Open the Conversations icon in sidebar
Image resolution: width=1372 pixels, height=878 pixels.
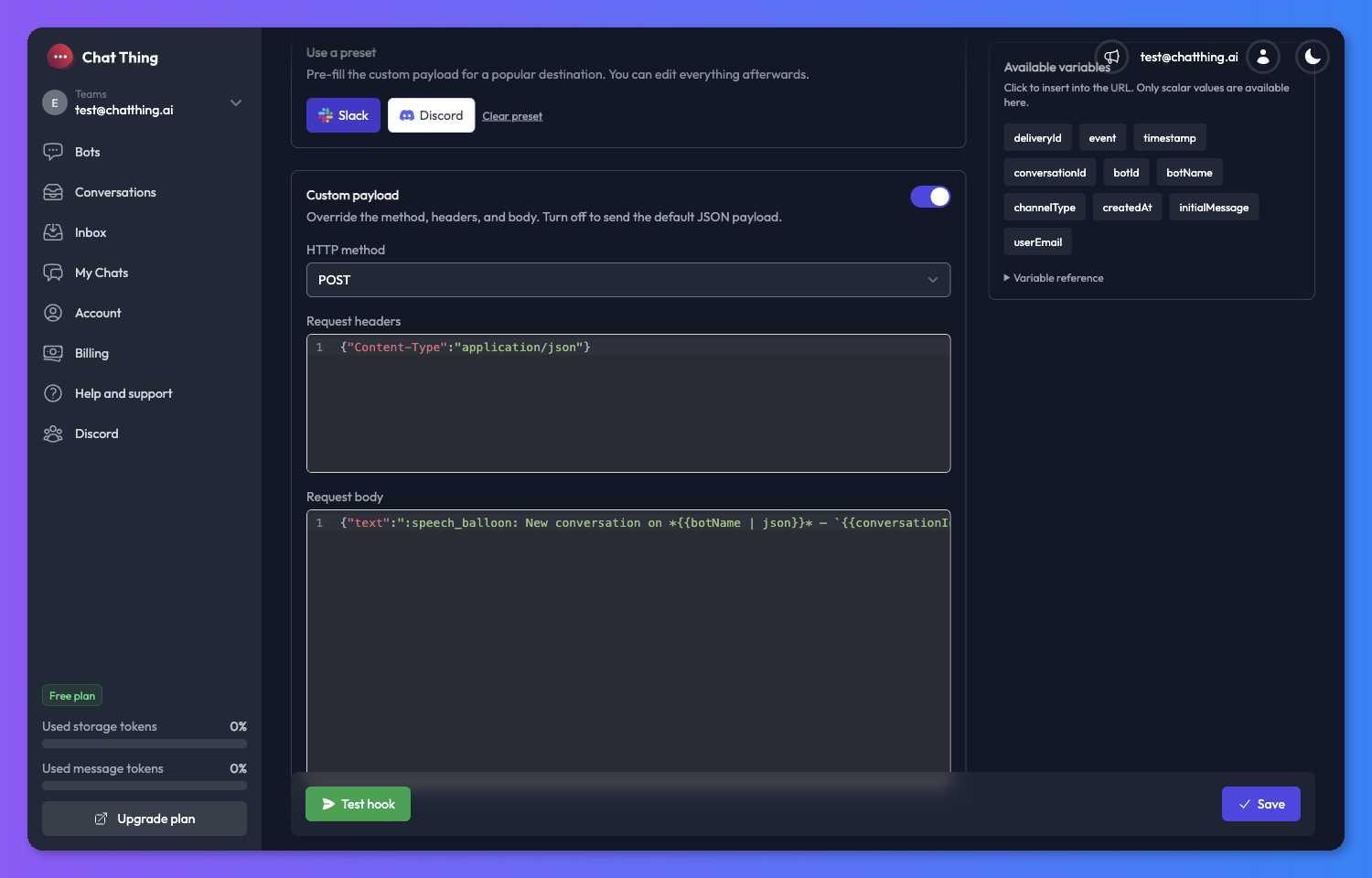coord(53,192)
